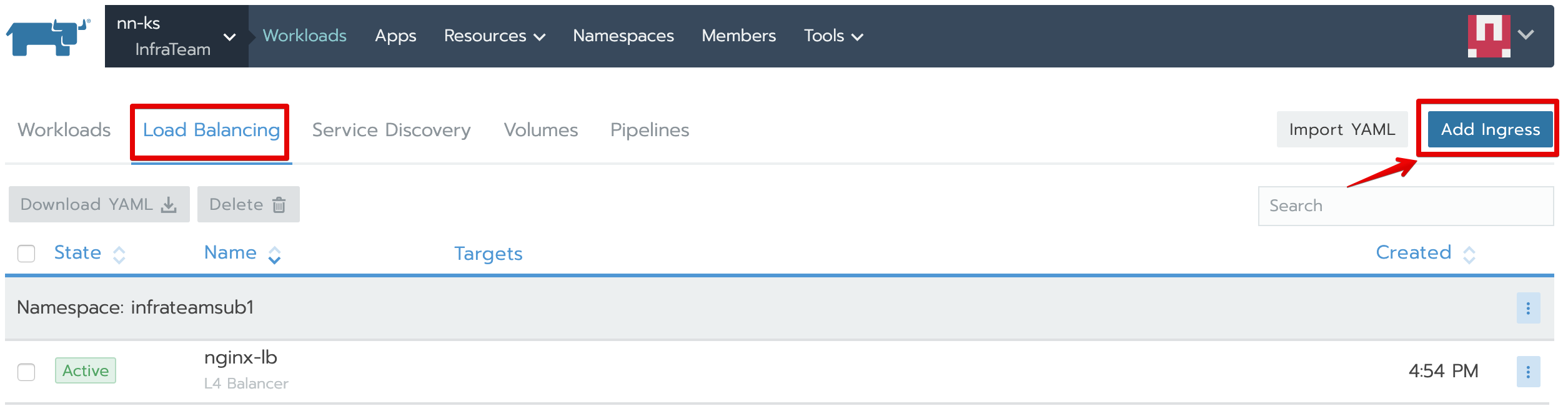Click the Download YAML button
The image size is (1568, 416).
pyautogui.click(x=99, y=205)
